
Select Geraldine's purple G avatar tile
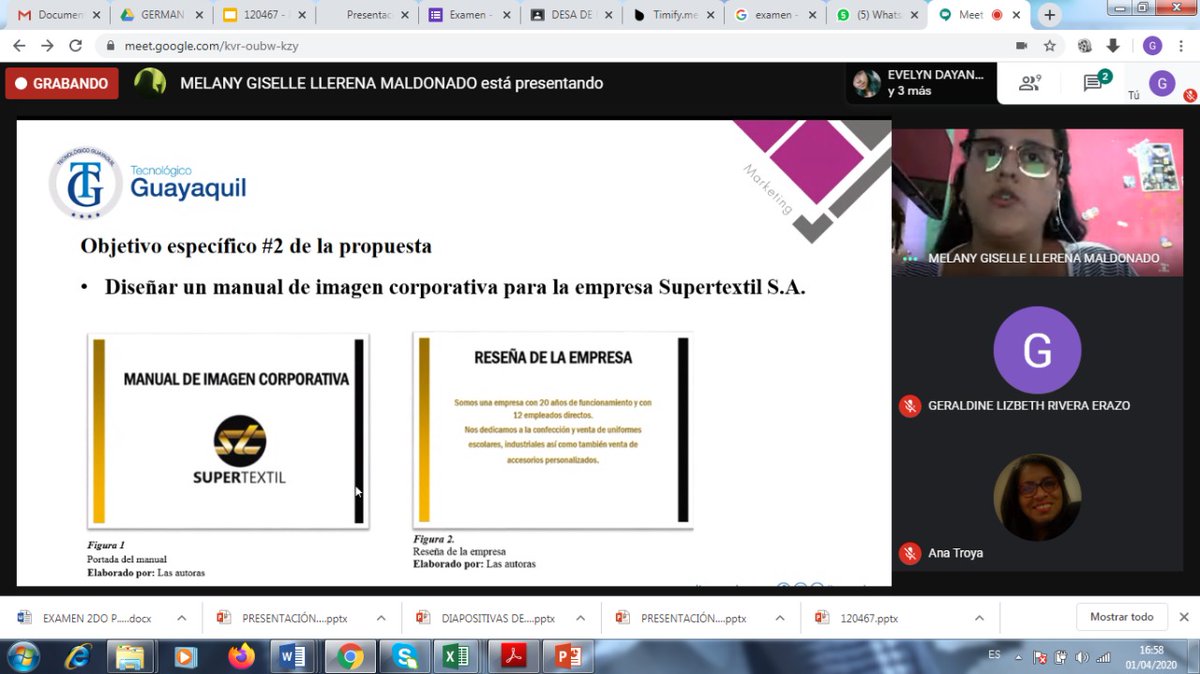1037,351
